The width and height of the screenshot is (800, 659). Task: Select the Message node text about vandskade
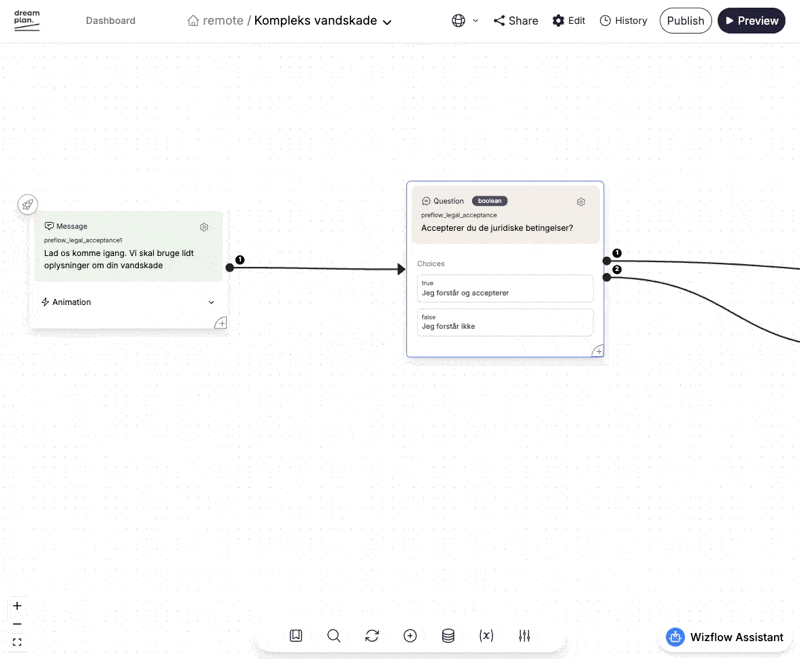[x=119, y=259]
